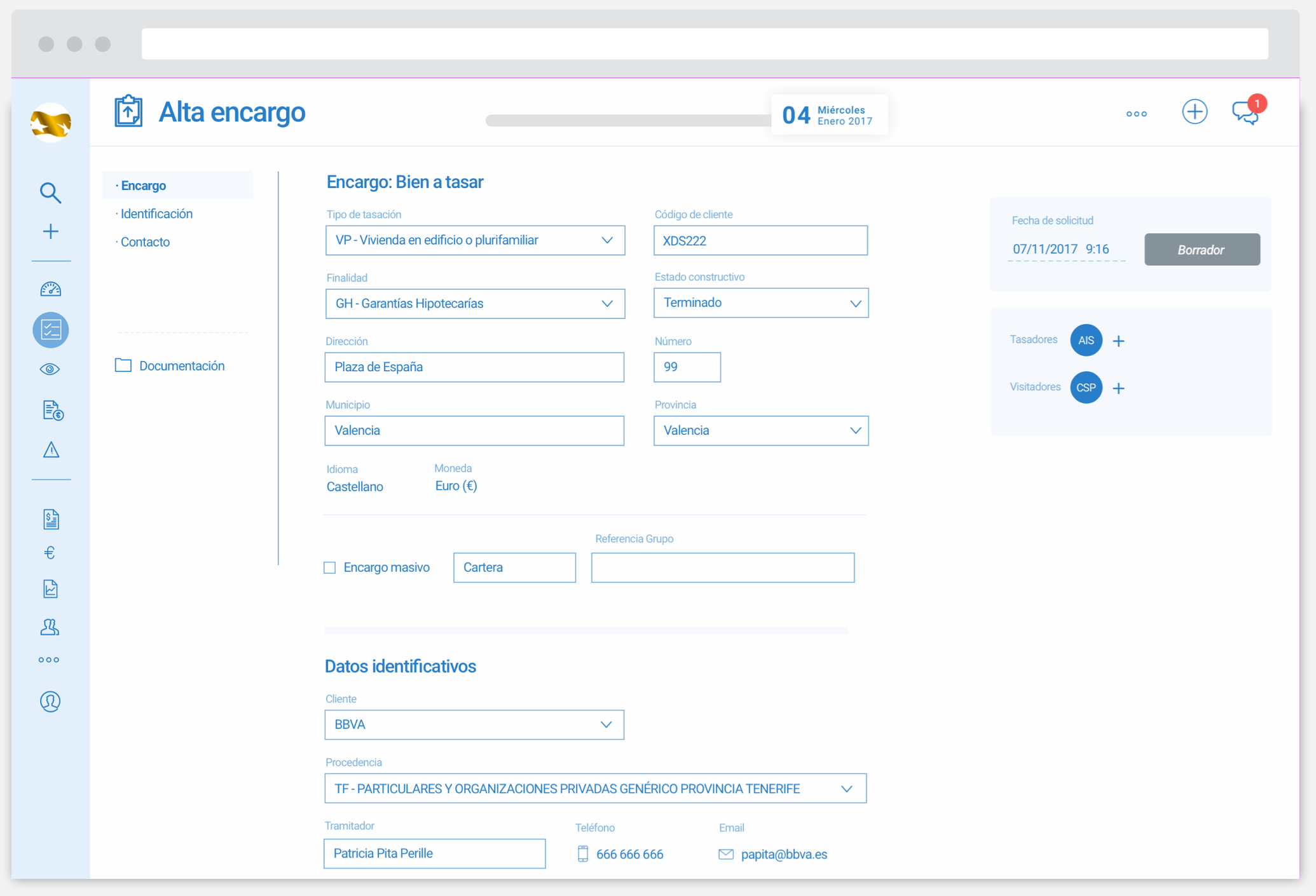Go to Identificación section
Screen dimensions: 1316x896
coord(156,214)
